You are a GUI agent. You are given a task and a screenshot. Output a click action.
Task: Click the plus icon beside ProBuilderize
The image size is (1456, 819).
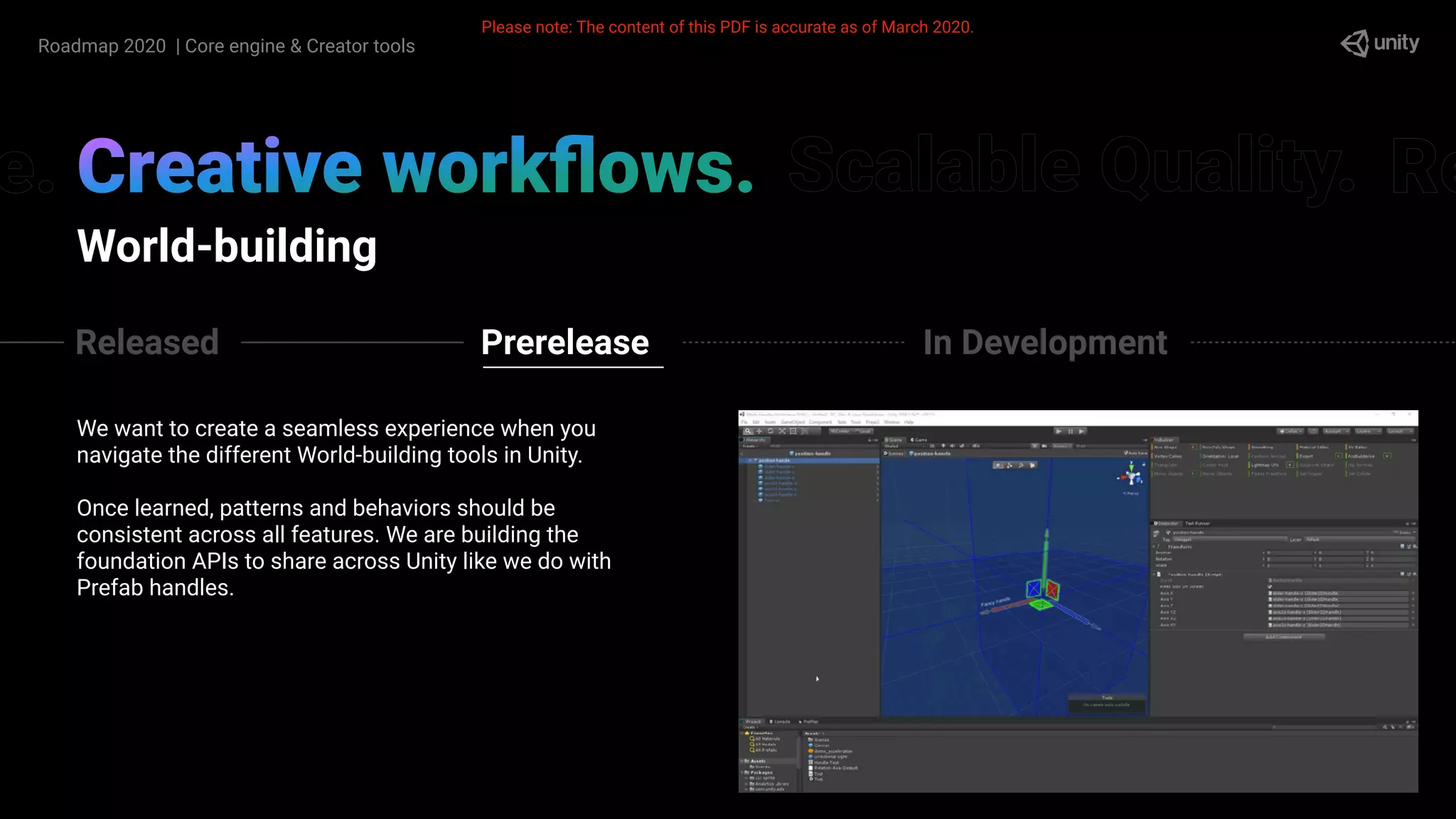coord(1387,456)
